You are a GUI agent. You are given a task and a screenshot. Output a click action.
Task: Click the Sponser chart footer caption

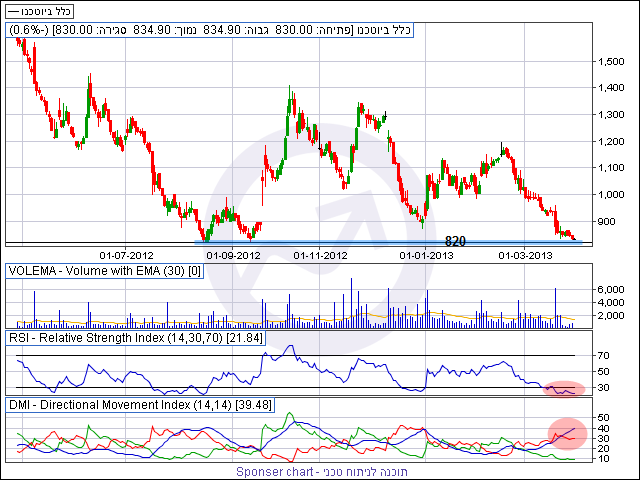tap(322, 472)
